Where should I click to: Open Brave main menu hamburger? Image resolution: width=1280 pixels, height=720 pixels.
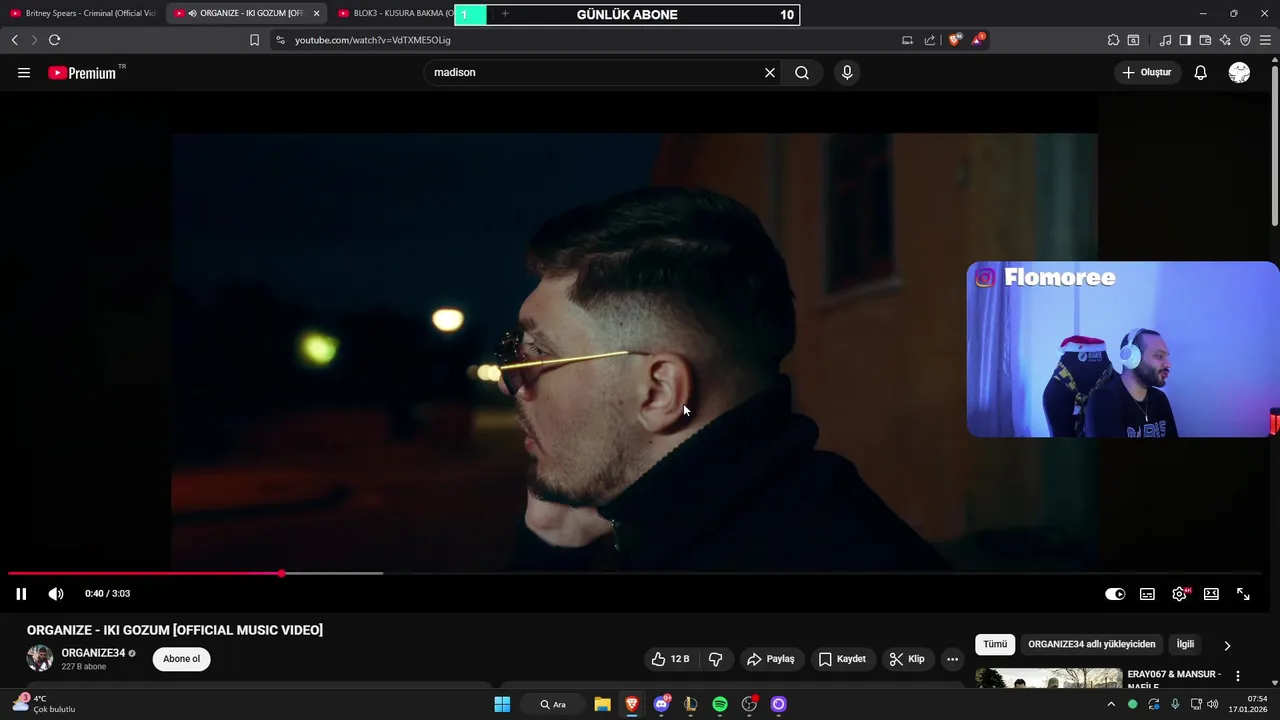tap(1265, 40)
